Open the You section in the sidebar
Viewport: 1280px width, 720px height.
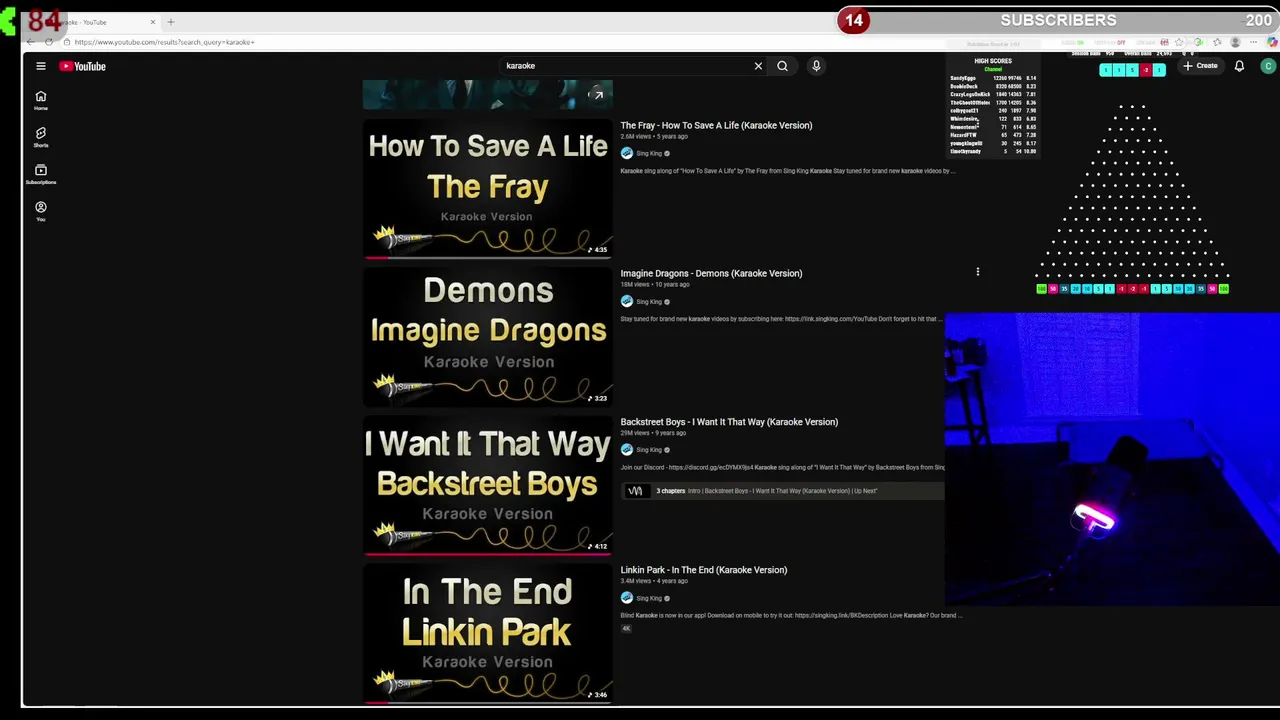click(41, 211)
